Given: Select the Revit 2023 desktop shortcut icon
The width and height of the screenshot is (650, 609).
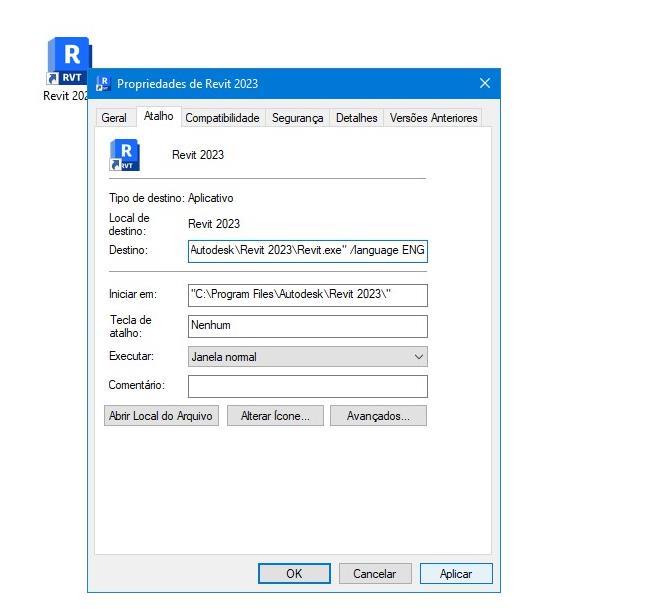Looking at the screenshot, I should coord(68,61).
